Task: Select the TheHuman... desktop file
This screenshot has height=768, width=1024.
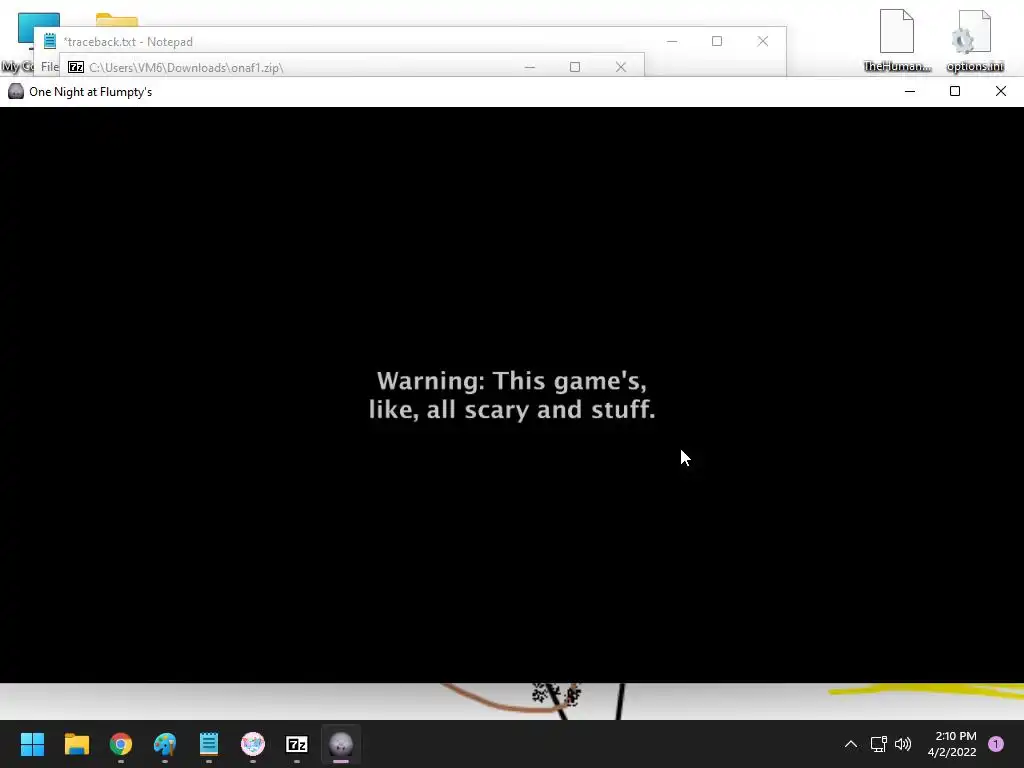Action: coord(897,40)
